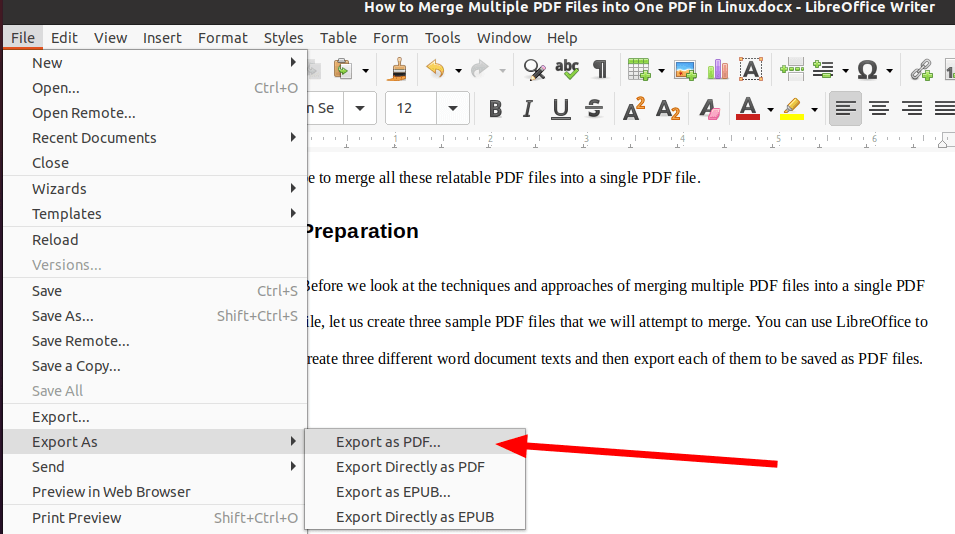Select Center Horizontally alignment button
Screen dimensions: 955x534
click(x=878, y=109)
